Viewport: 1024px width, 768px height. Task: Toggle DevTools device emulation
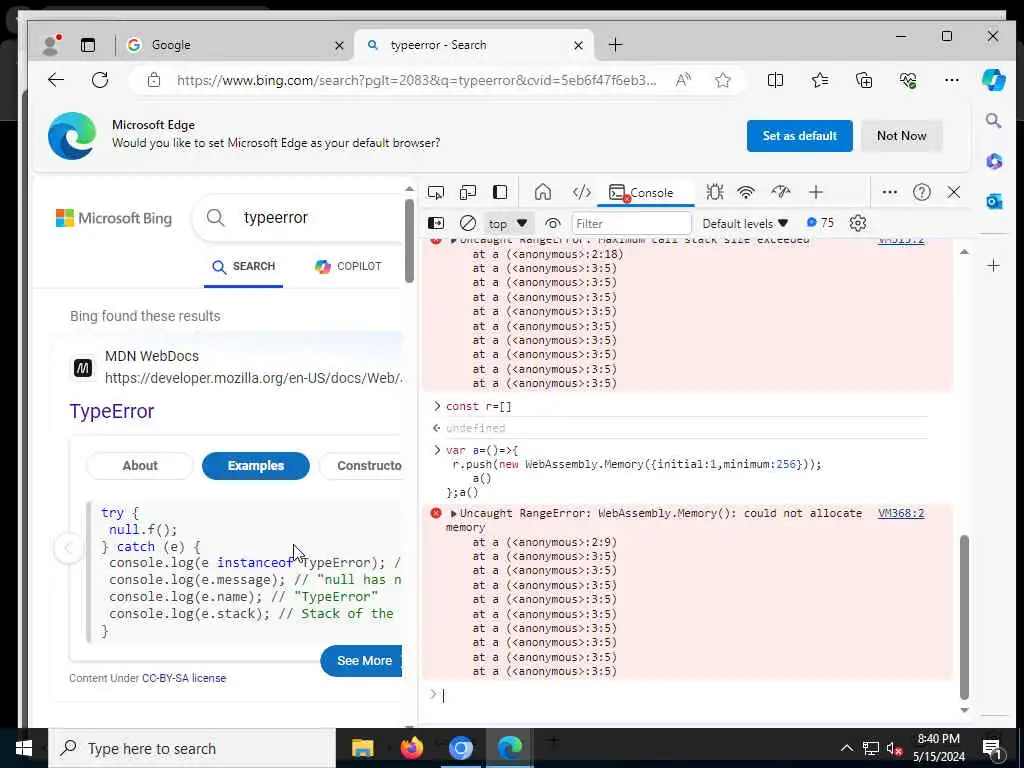[x=468, y=193]
